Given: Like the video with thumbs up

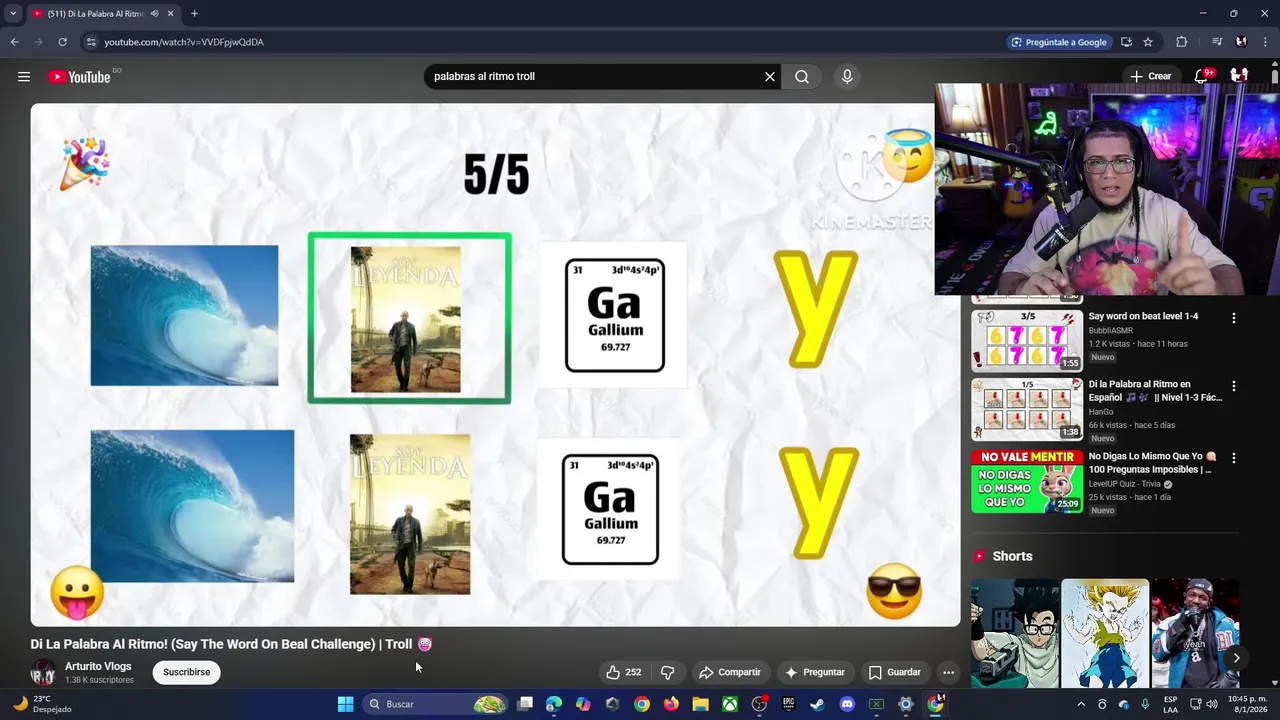Looking at the screenshot, I should click(623, 672).
